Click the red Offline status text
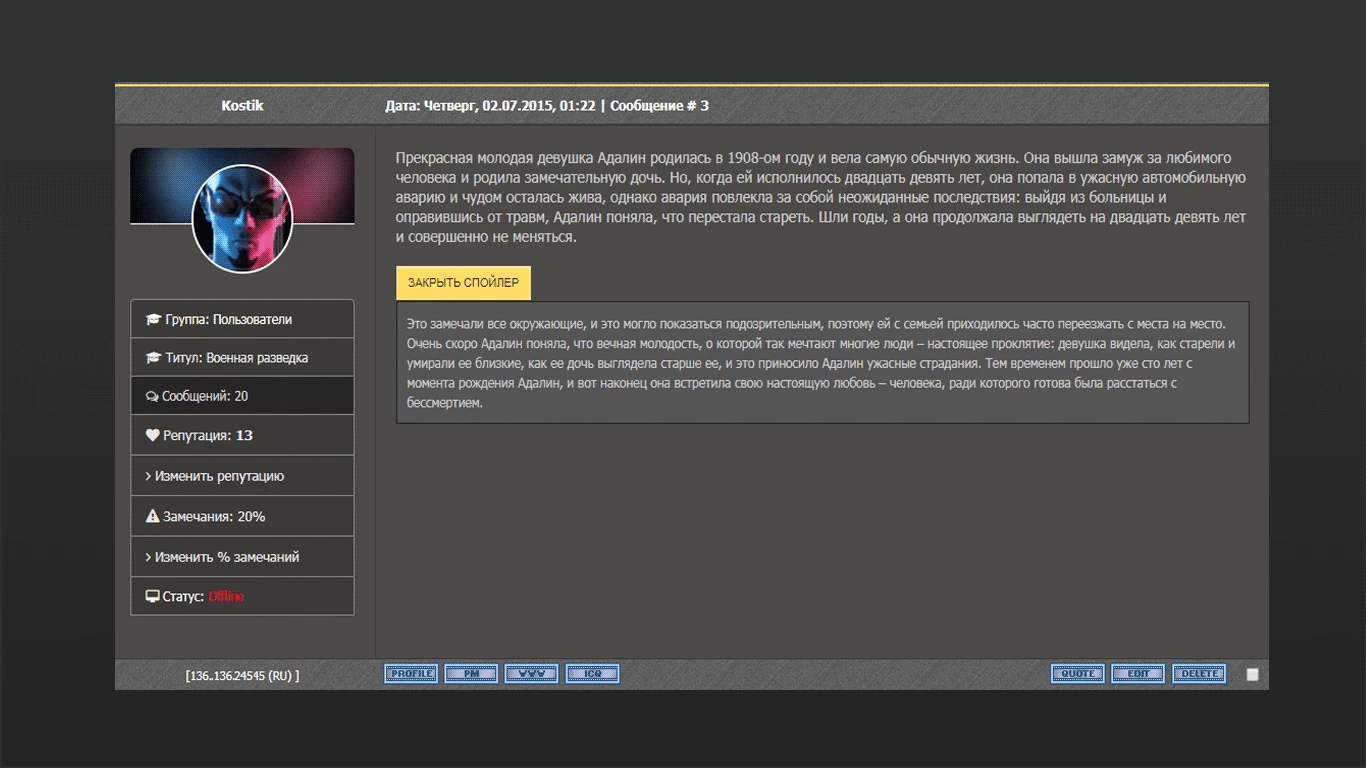 pyautogui.click(x=226, y=597)
